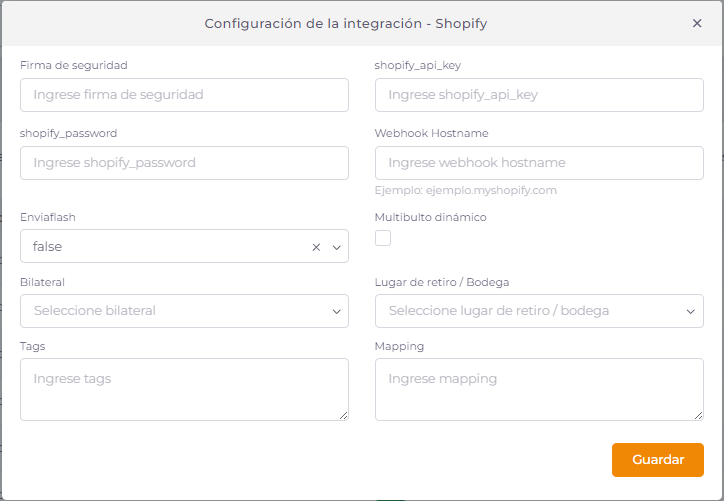
Task: Click the Bilateral placeholder text
Action: point(95,311)
